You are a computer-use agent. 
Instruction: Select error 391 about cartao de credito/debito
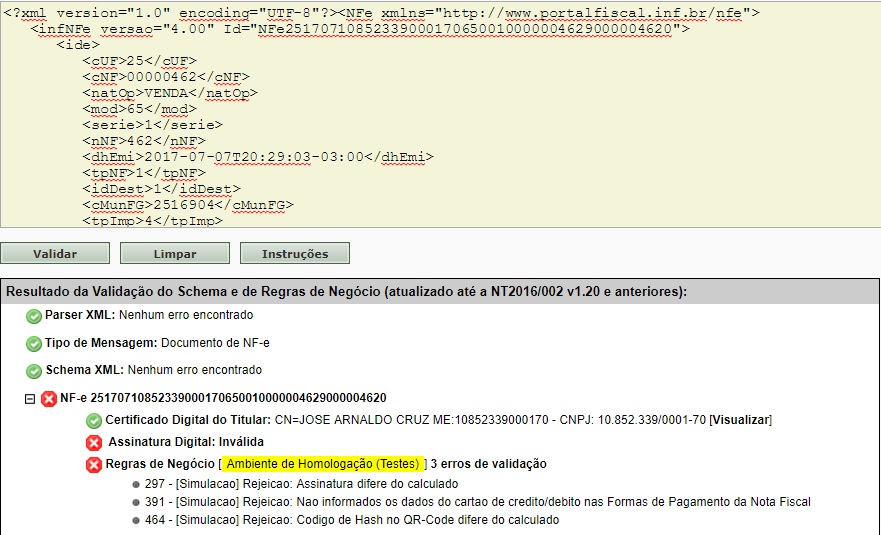pos(478,502)
